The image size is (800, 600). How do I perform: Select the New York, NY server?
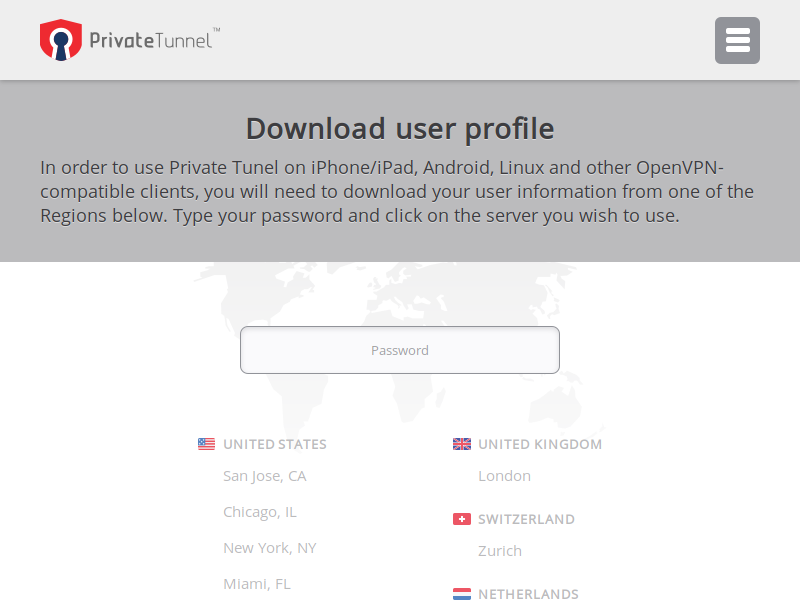pos(269,548)
